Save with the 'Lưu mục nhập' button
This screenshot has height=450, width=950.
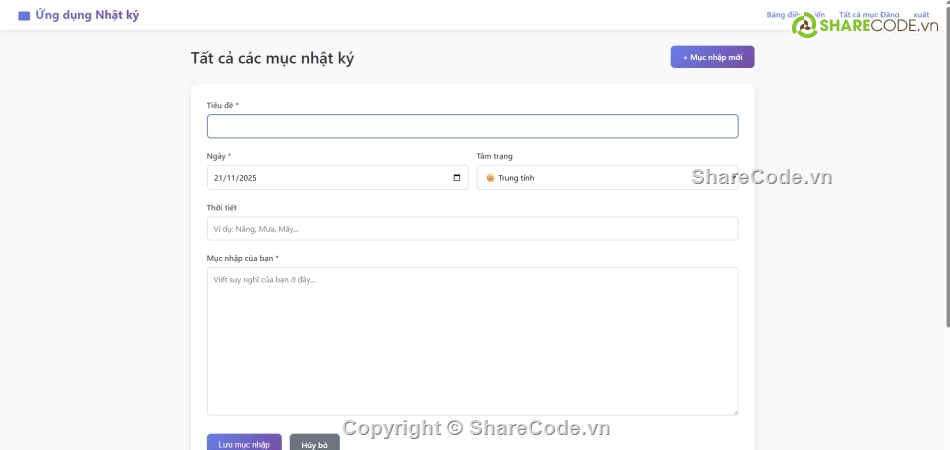pos(244,444)
